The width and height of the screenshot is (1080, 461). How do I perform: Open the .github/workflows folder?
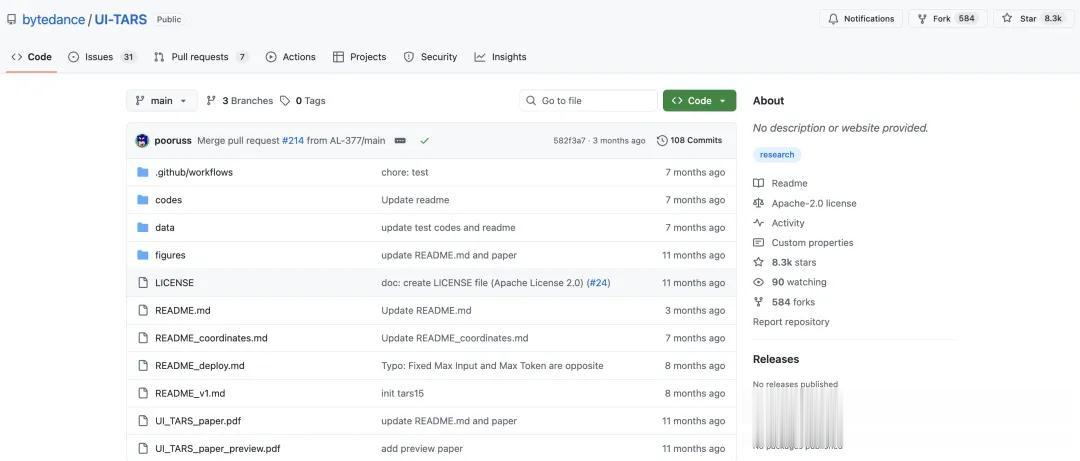(194, 173)
